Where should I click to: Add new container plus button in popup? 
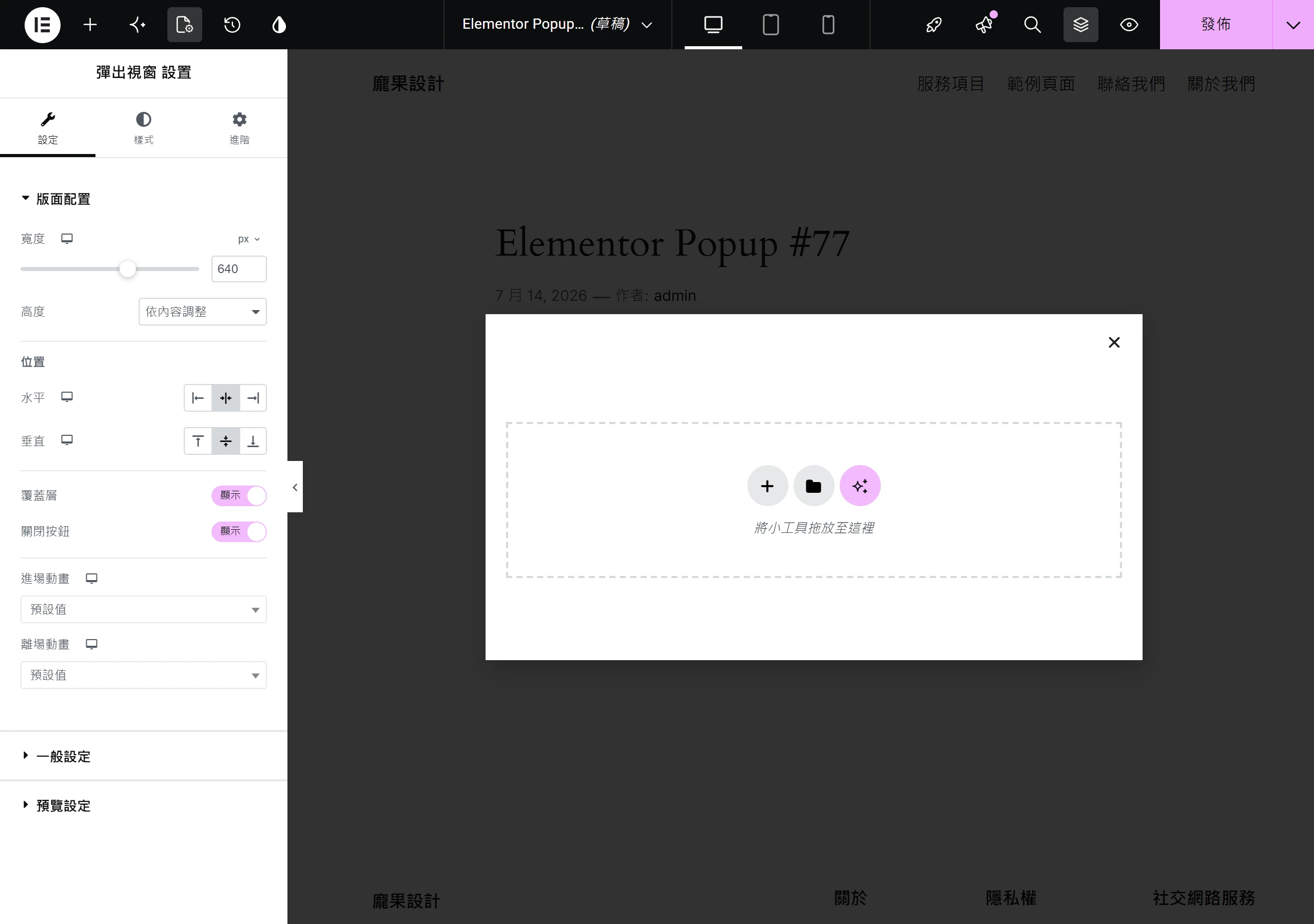(x=767, y=486)
